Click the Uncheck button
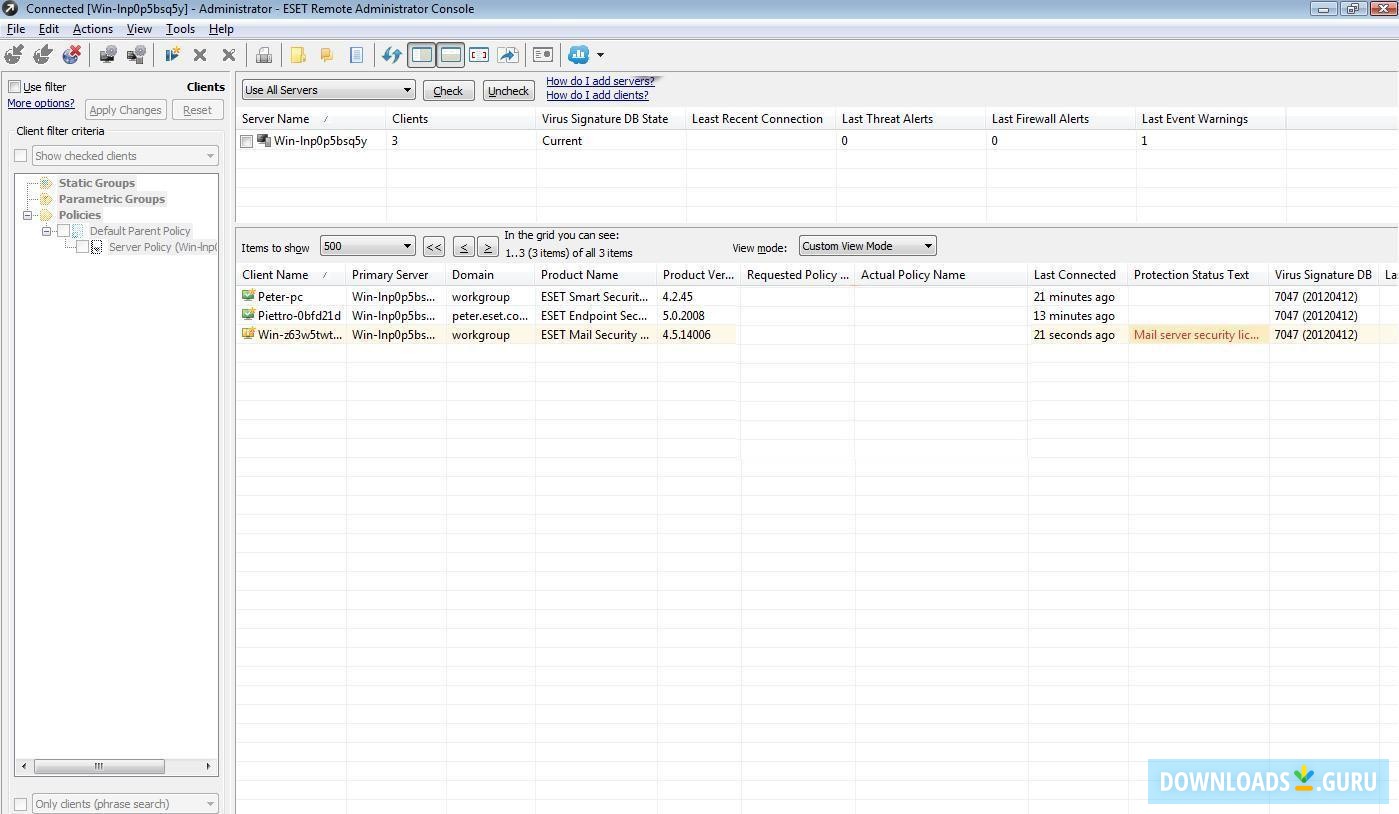This screenshot has height=814, width=1399. (508, 91)
